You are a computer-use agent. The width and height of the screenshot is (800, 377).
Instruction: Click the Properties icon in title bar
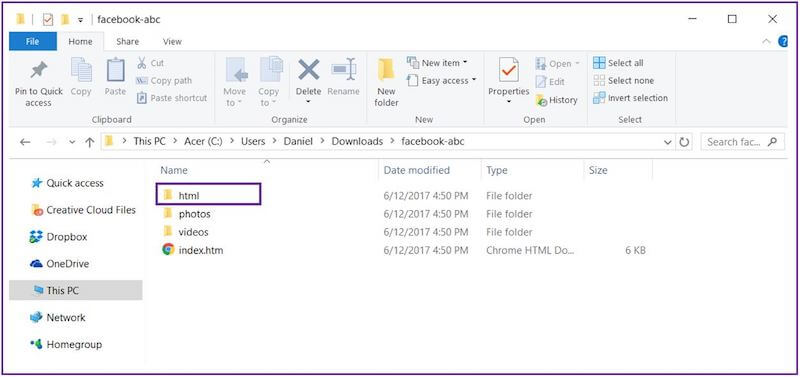(x=47, y=19)
